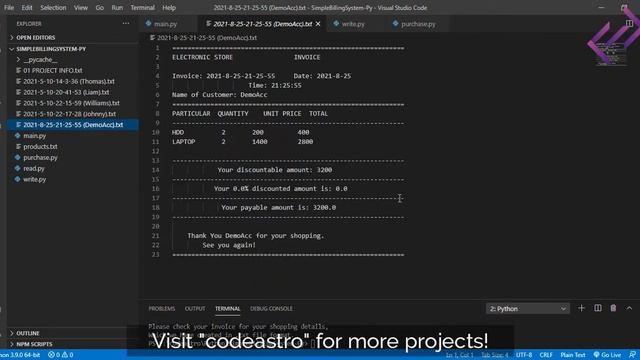Open the Thomas invoice text file
Image resolution: width=640 pixels, height=360 pixels.
tap(69, 82)
